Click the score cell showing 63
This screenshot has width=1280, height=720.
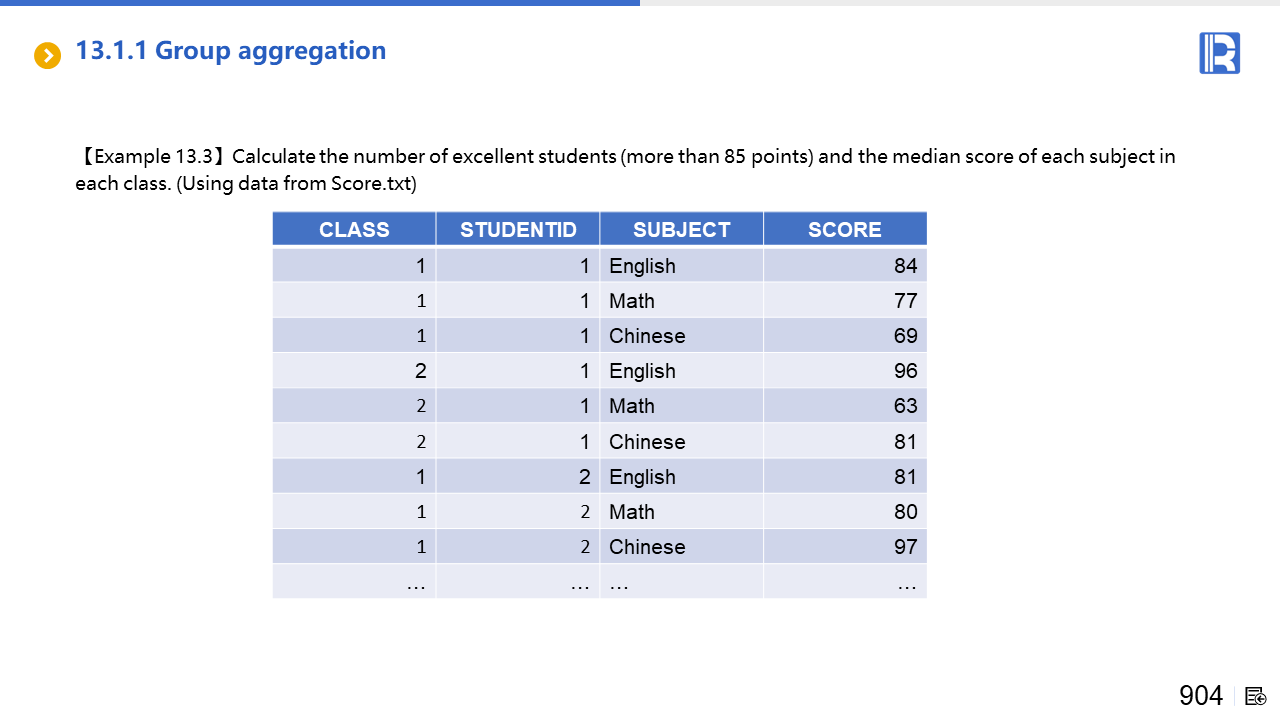(905, 406)
